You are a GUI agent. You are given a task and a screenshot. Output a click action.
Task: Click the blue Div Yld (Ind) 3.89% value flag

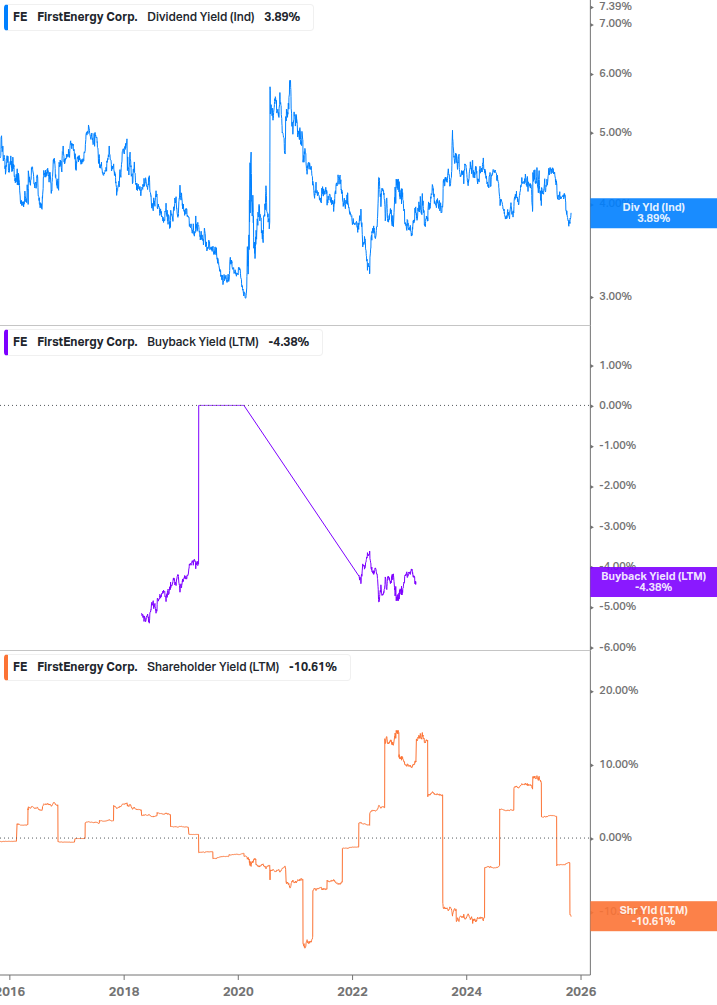coord(654,213)
